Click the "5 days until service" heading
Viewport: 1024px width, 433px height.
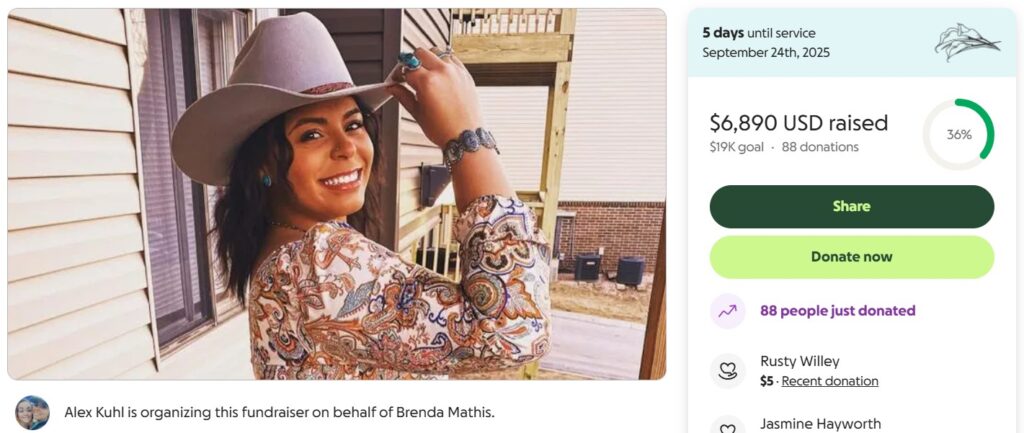pyautogui.click(x=758, y=33)
